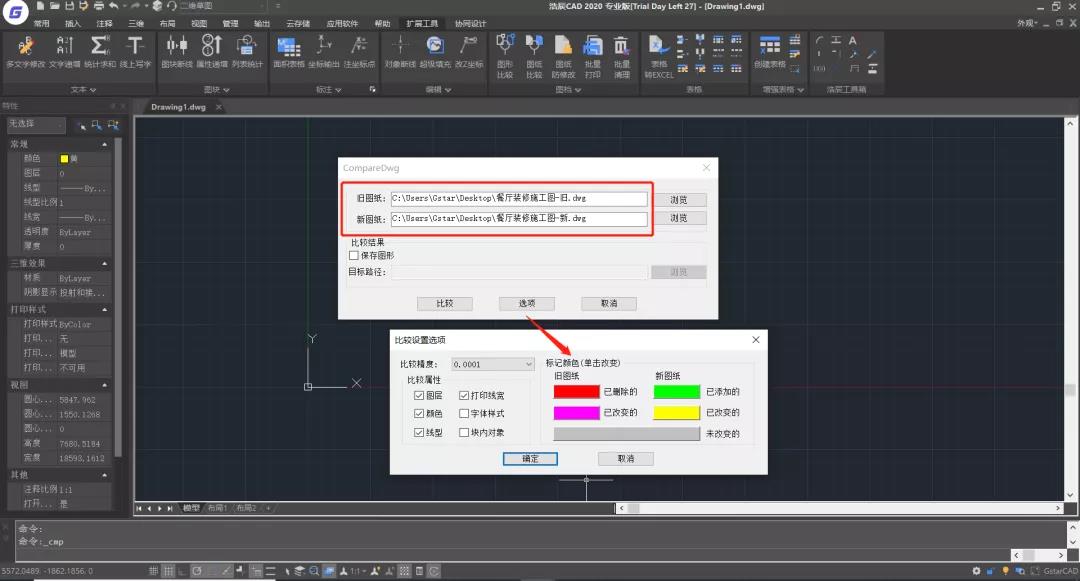This screenshot has height=581, width=1080.
Task: Enable the 保存图形 checkbox
Action: (x=353, y=255)
